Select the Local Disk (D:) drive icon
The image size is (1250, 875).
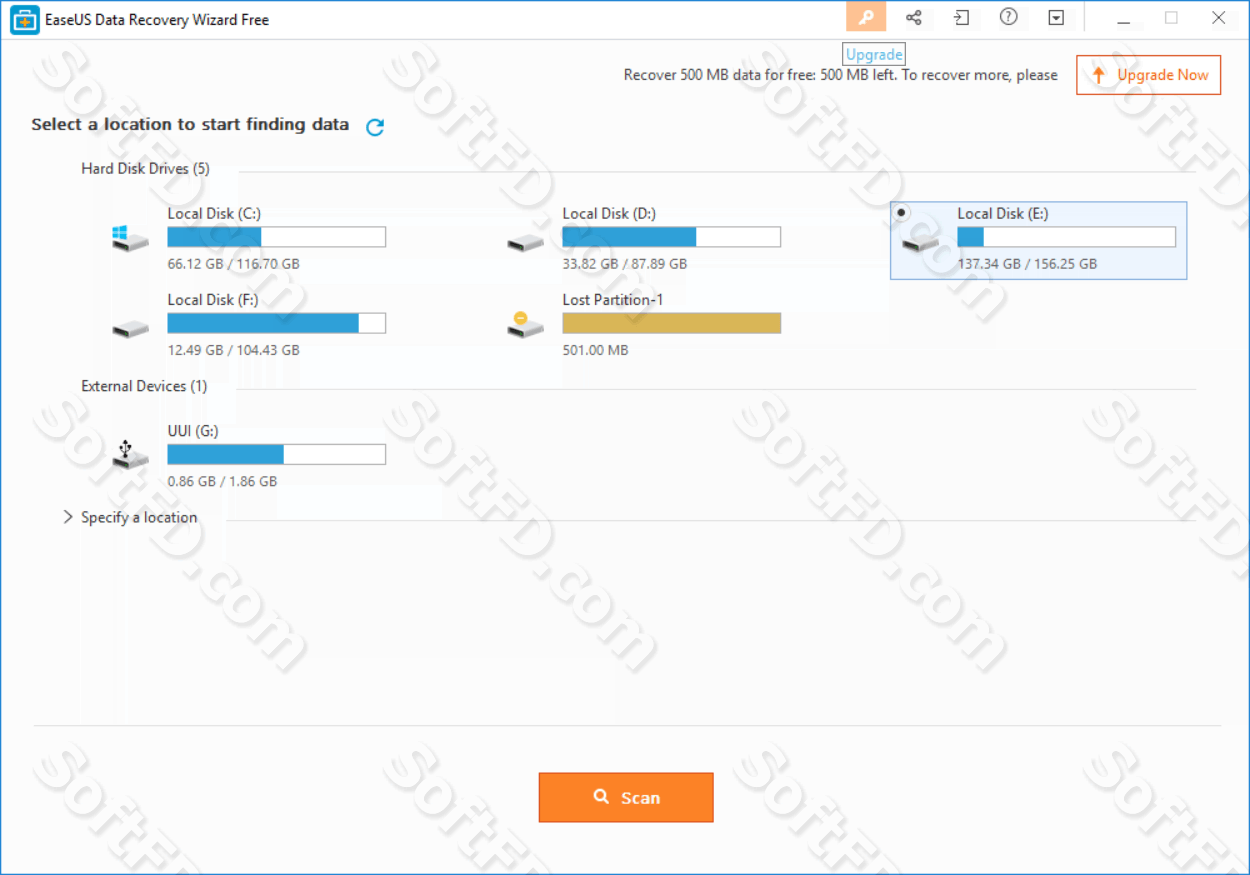pyautogui.click(x=525, y=243)
